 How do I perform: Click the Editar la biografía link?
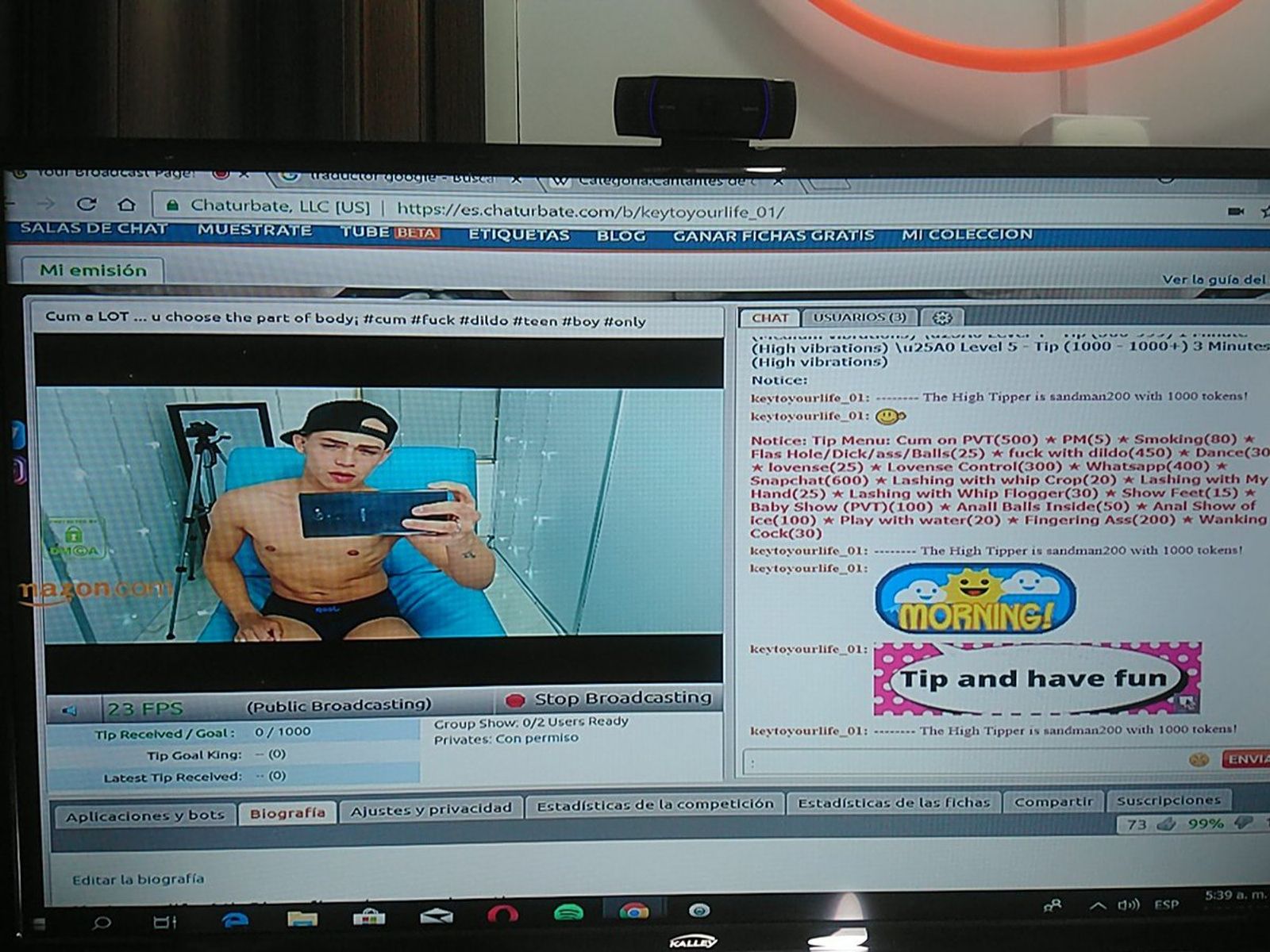click(x=138, y=879)
